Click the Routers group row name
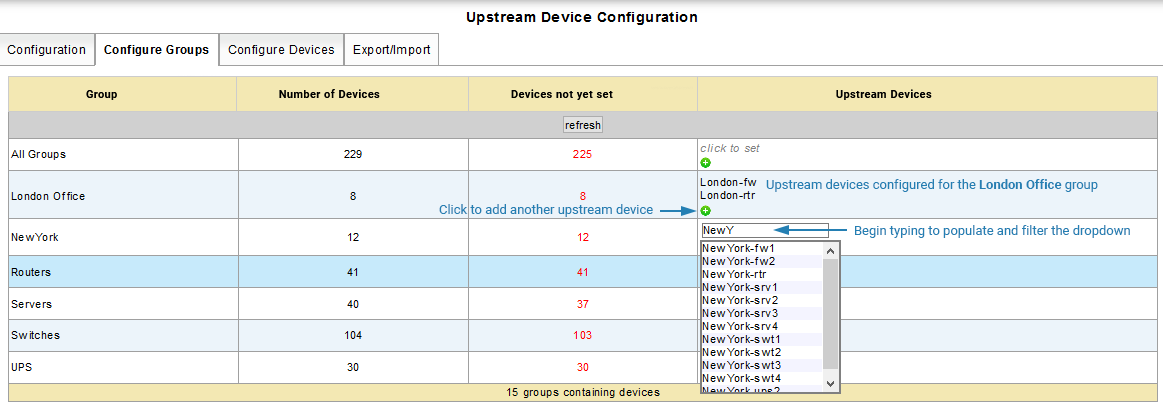This screenshot has width=1164, height=413. tap(31, 272)
